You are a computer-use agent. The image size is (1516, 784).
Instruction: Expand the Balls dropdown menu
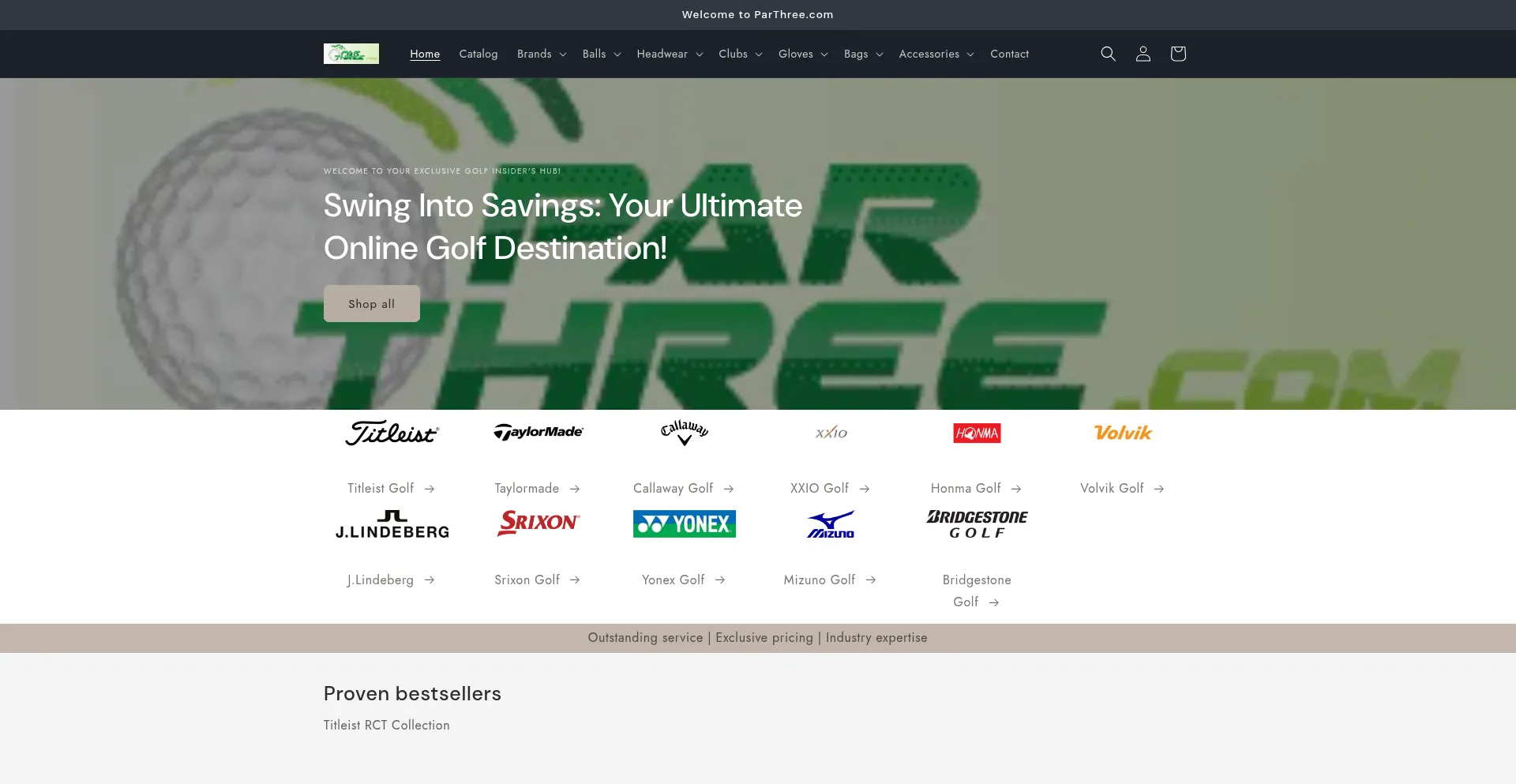pyautogui.click(x=602, y=54)
